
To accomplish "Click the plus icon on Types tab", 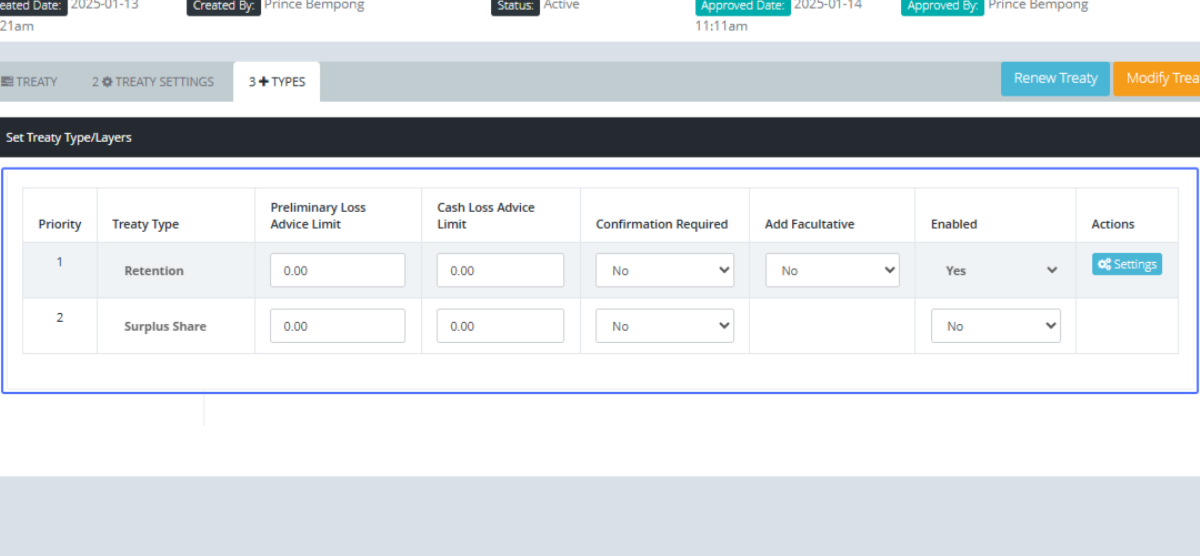I will (264, 82).
